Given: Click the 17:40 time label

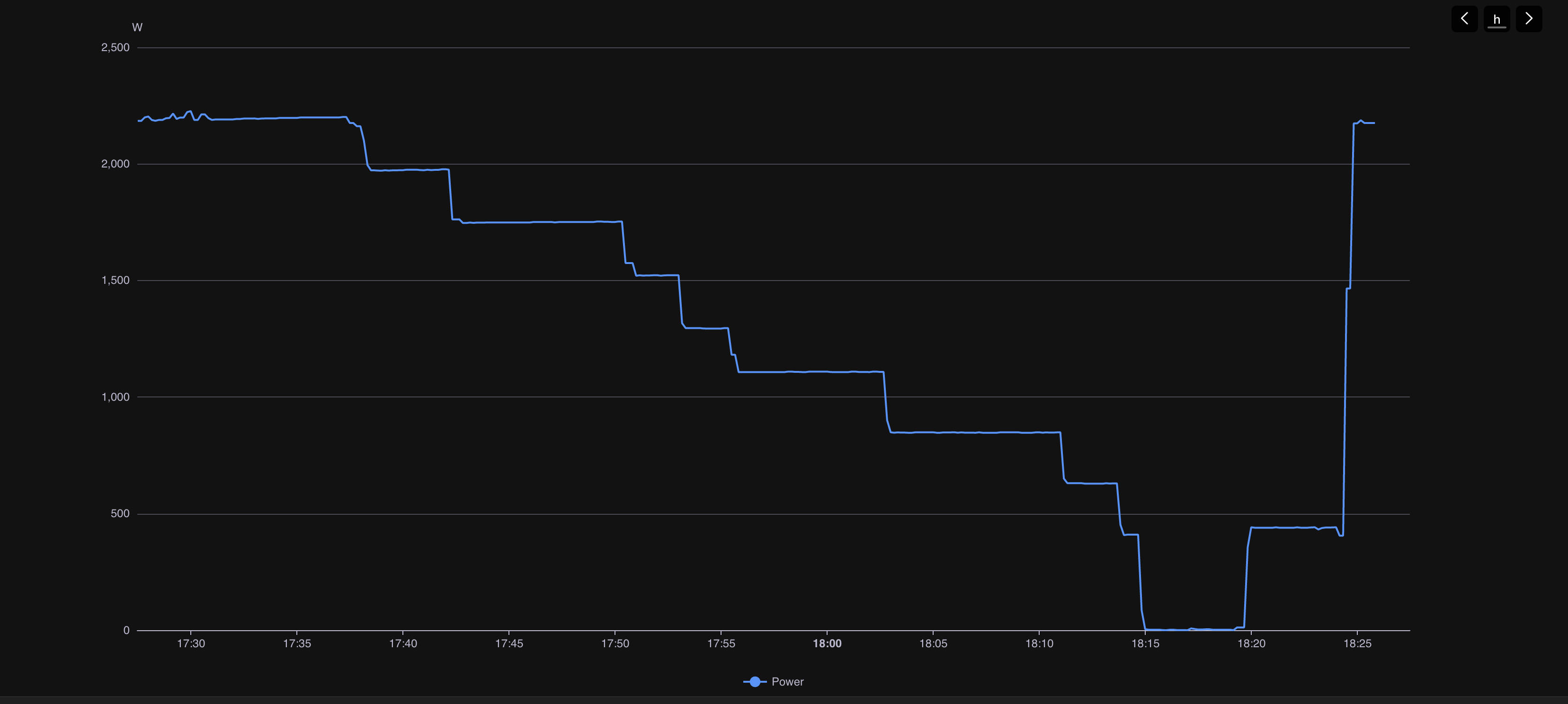Looking at the screenshot, I should coord(403,644).
